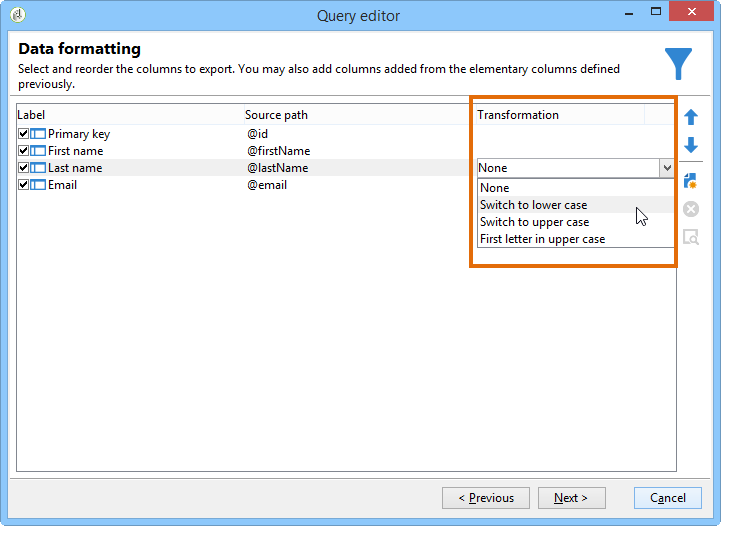Collapse the transformation dropdown arrow

(667, 168)
